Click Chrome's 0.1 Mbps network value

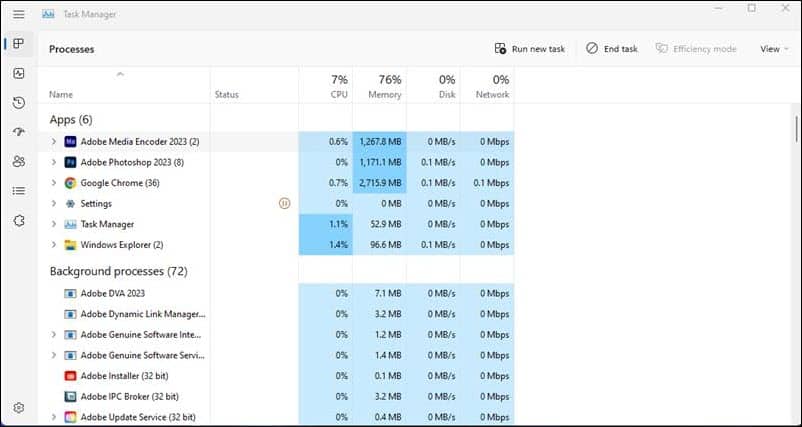(491, 183)
